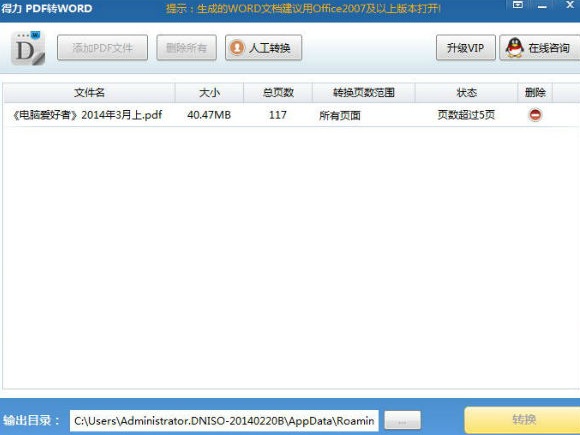The height and width of the screenshot is (435, 580).
Task: Click the D application logo icon
Action: click(x=28, y=48)
